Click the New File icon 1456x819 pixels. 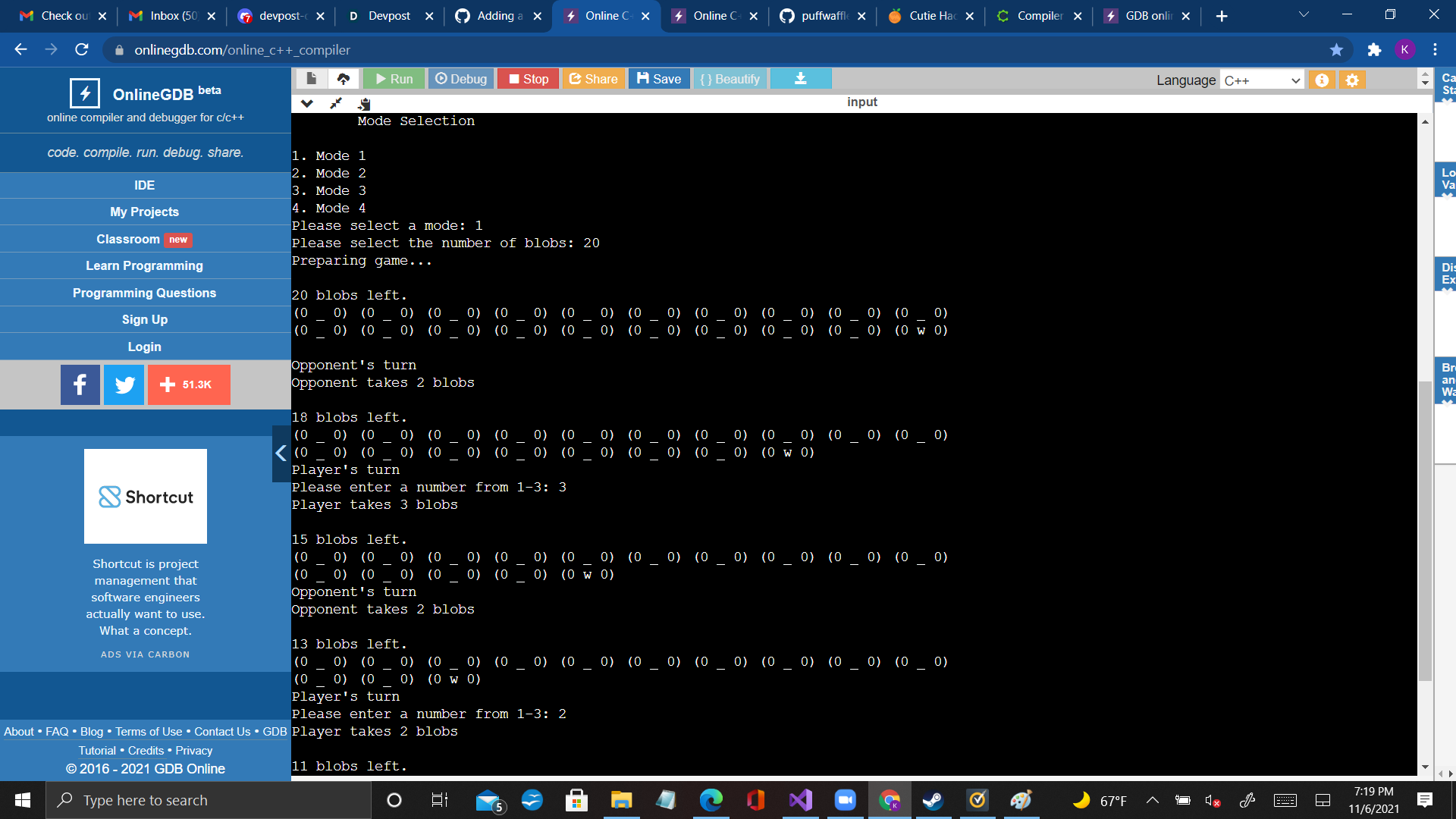(x=311, y=79)
